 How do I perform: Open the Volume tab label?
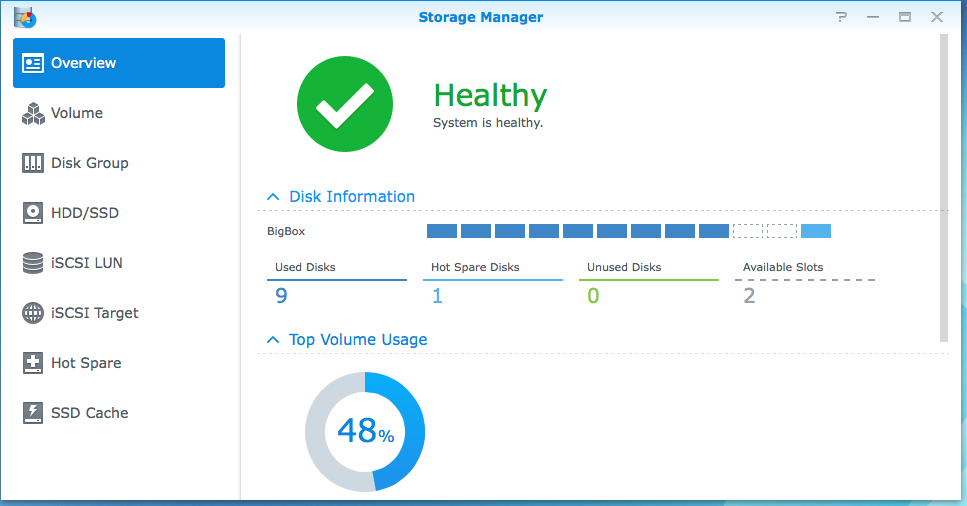click(77, 113)
